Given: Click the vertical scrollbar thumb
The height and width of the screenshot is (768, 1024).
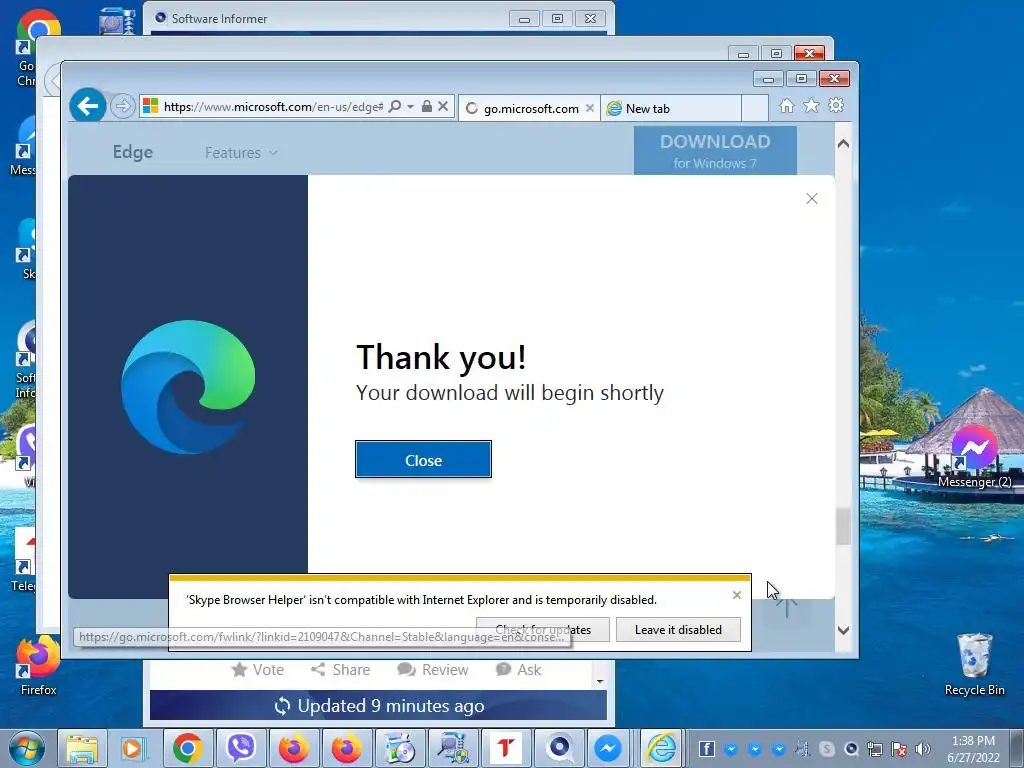Looking at the screenshot, I should pos(843,526).
